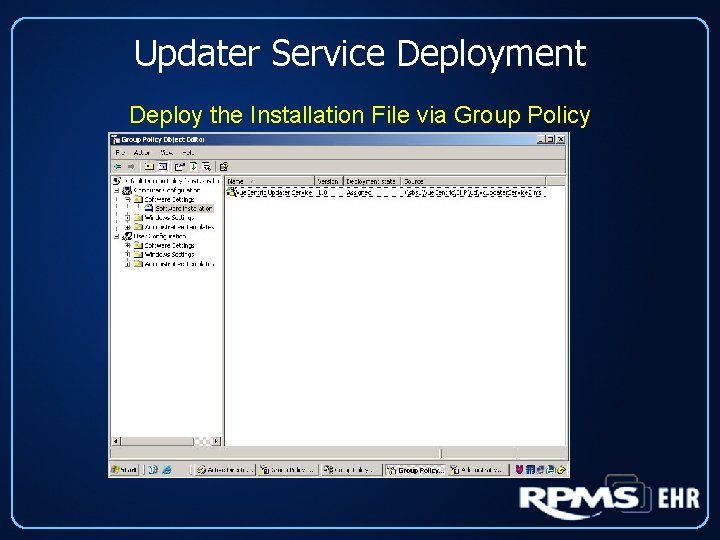Click the "1.0" version cell

323,193
